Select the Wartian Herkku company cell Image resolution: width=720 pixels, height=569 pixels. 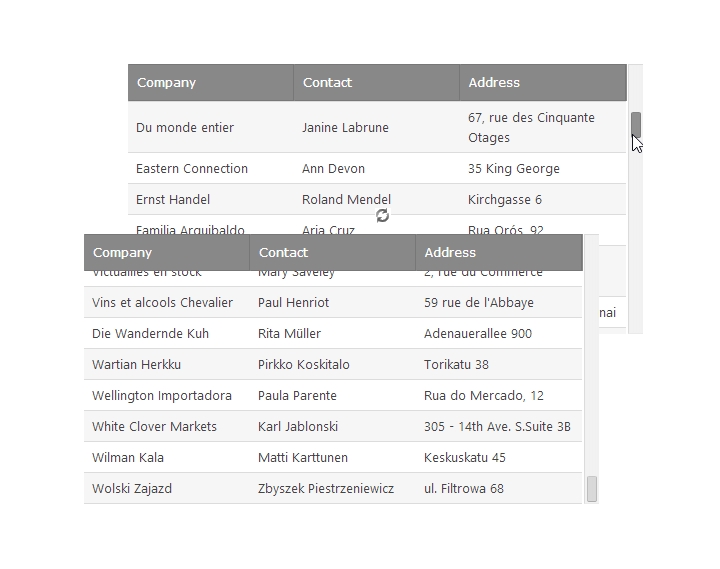[167, 365]
